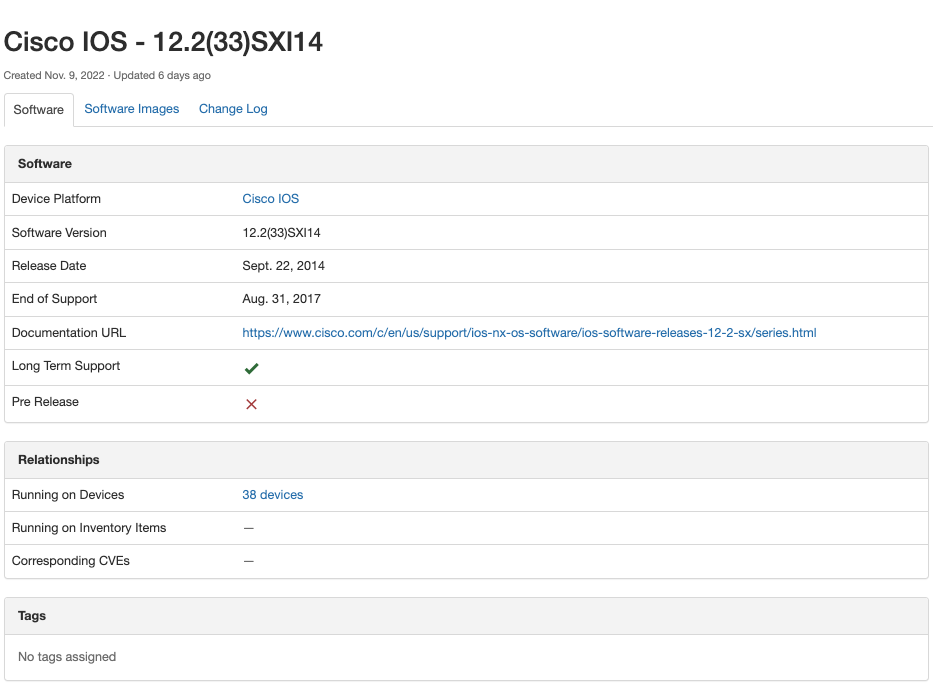The width and height of the screenshot is (933, 687).
Task: Click the Long Term Support label
Action: 65,366
